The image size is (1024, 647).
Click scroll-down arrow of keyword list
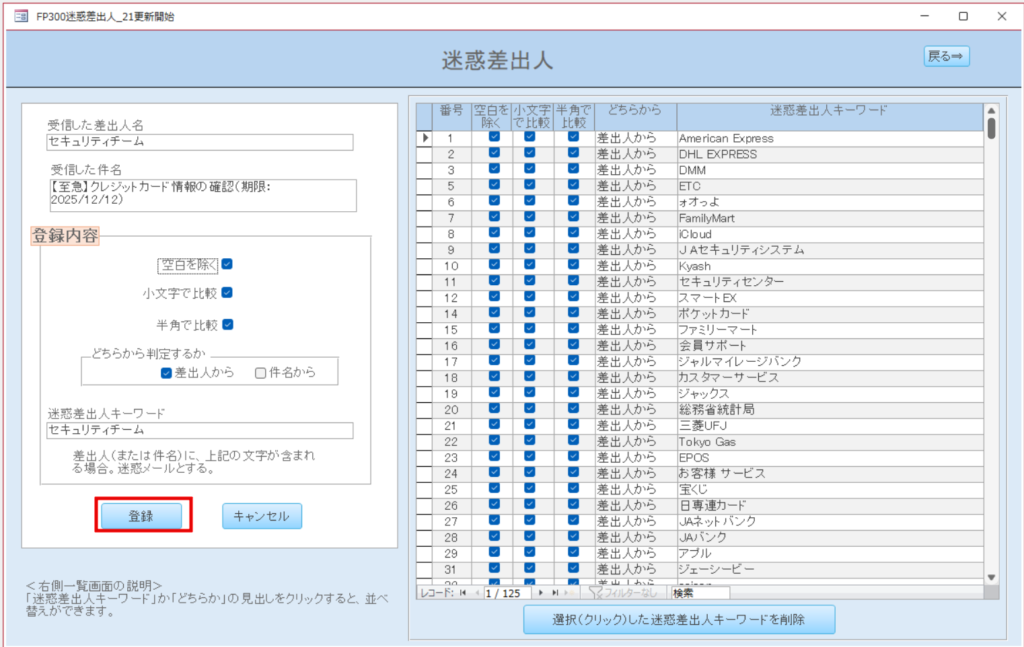pyautogui.click(x=991, y=577)
